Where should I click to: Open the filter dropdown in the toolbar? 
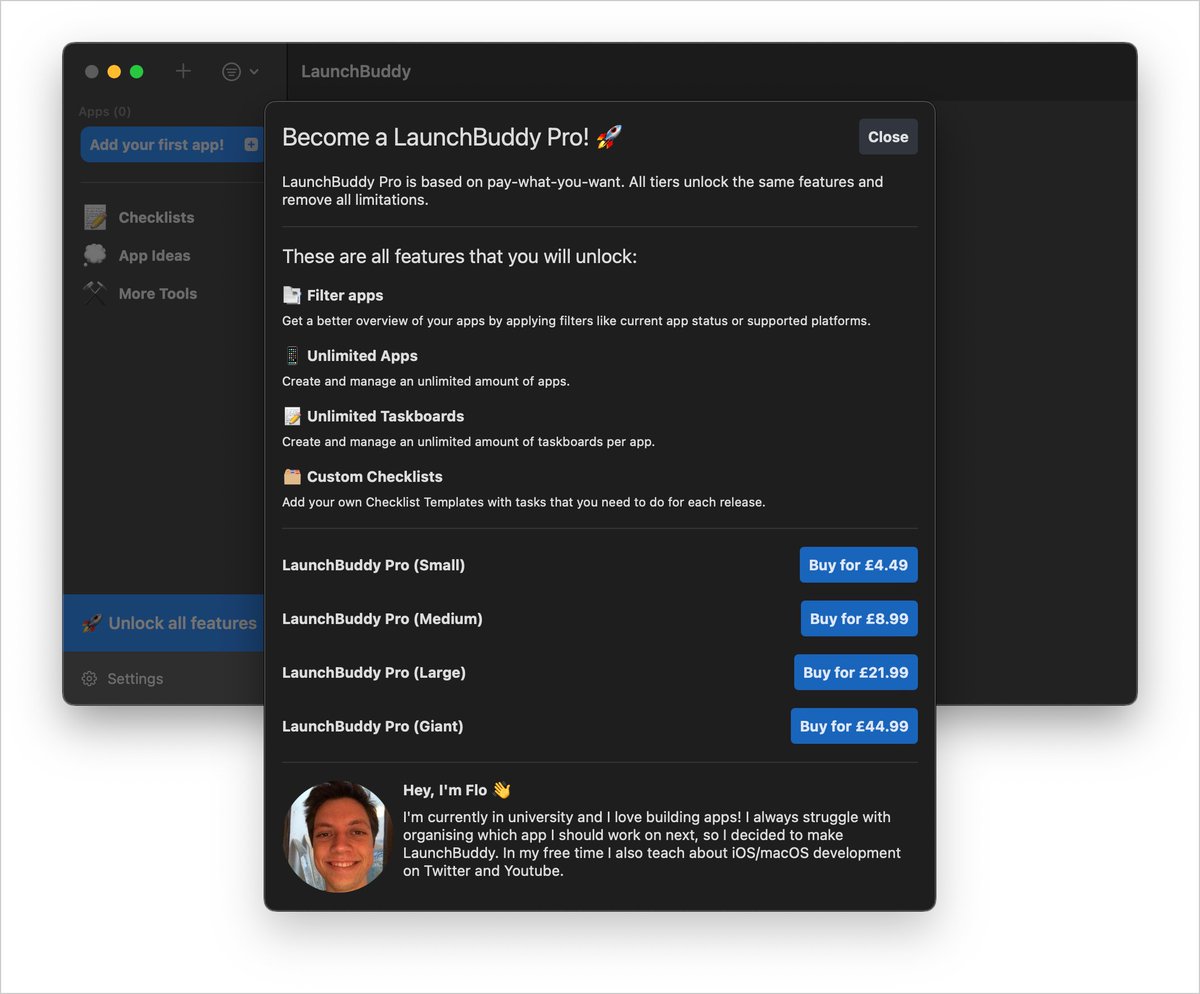[240, 71]
